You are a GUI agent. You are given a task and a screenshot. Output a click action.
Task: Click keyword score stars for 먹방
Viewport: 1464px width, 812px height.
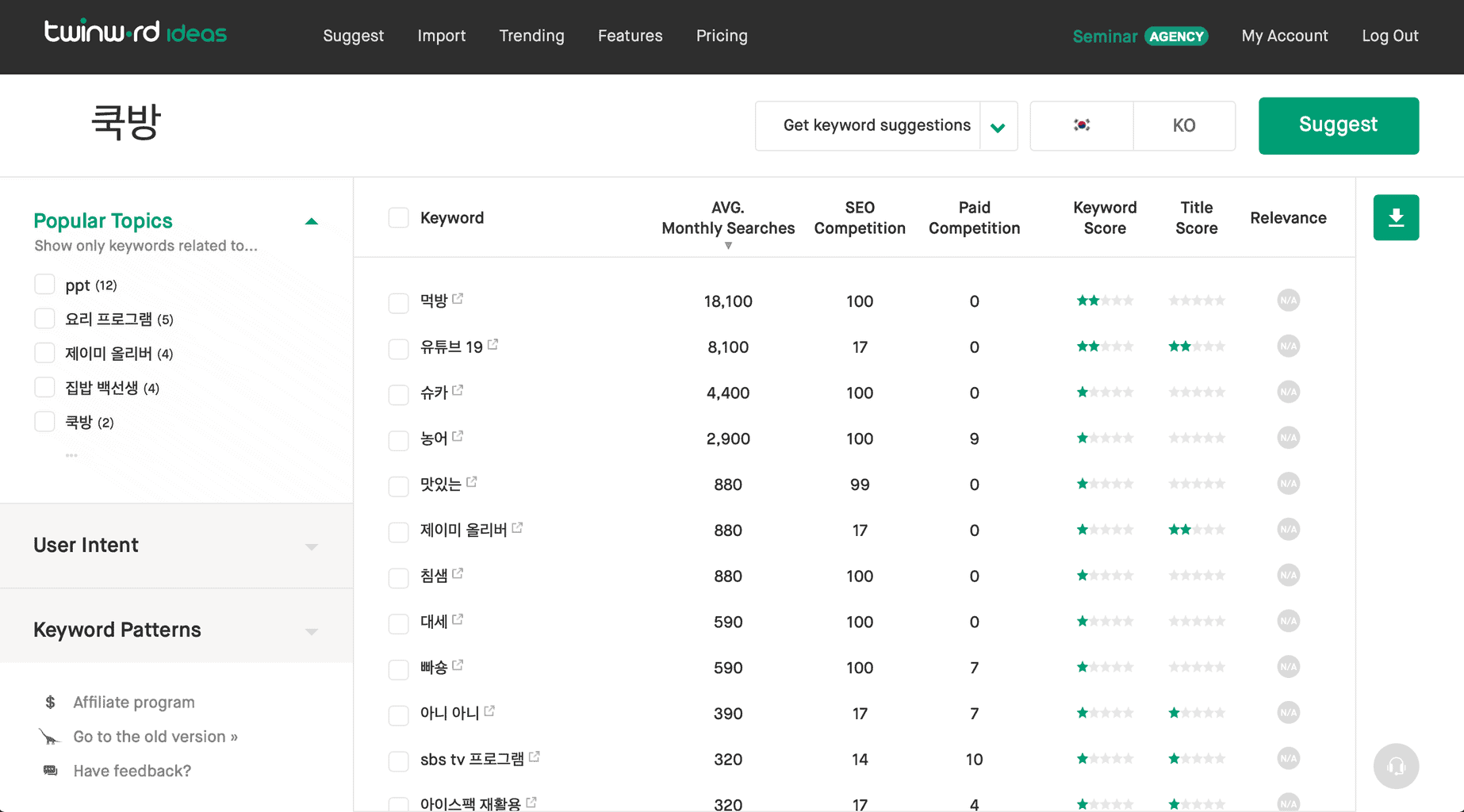tap(1105, 301)
